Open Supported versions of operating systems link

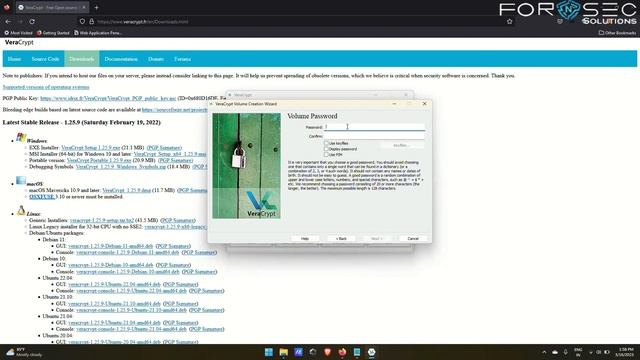point(46,87)
